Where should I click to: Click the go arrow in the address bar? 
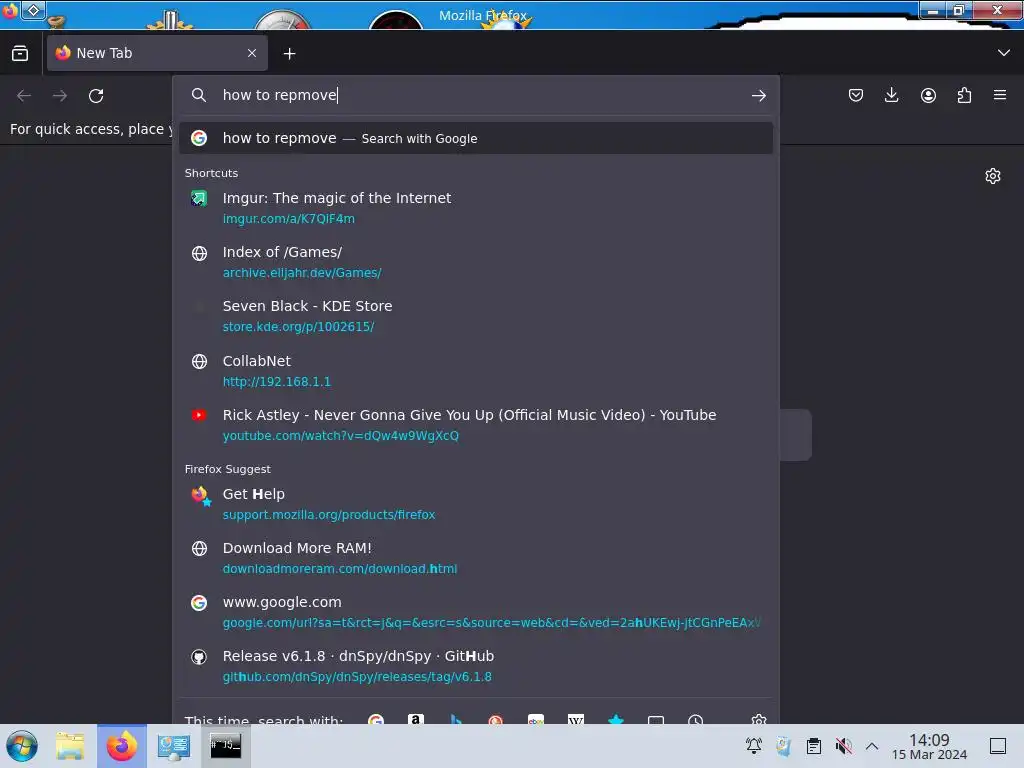click(758, 96)
